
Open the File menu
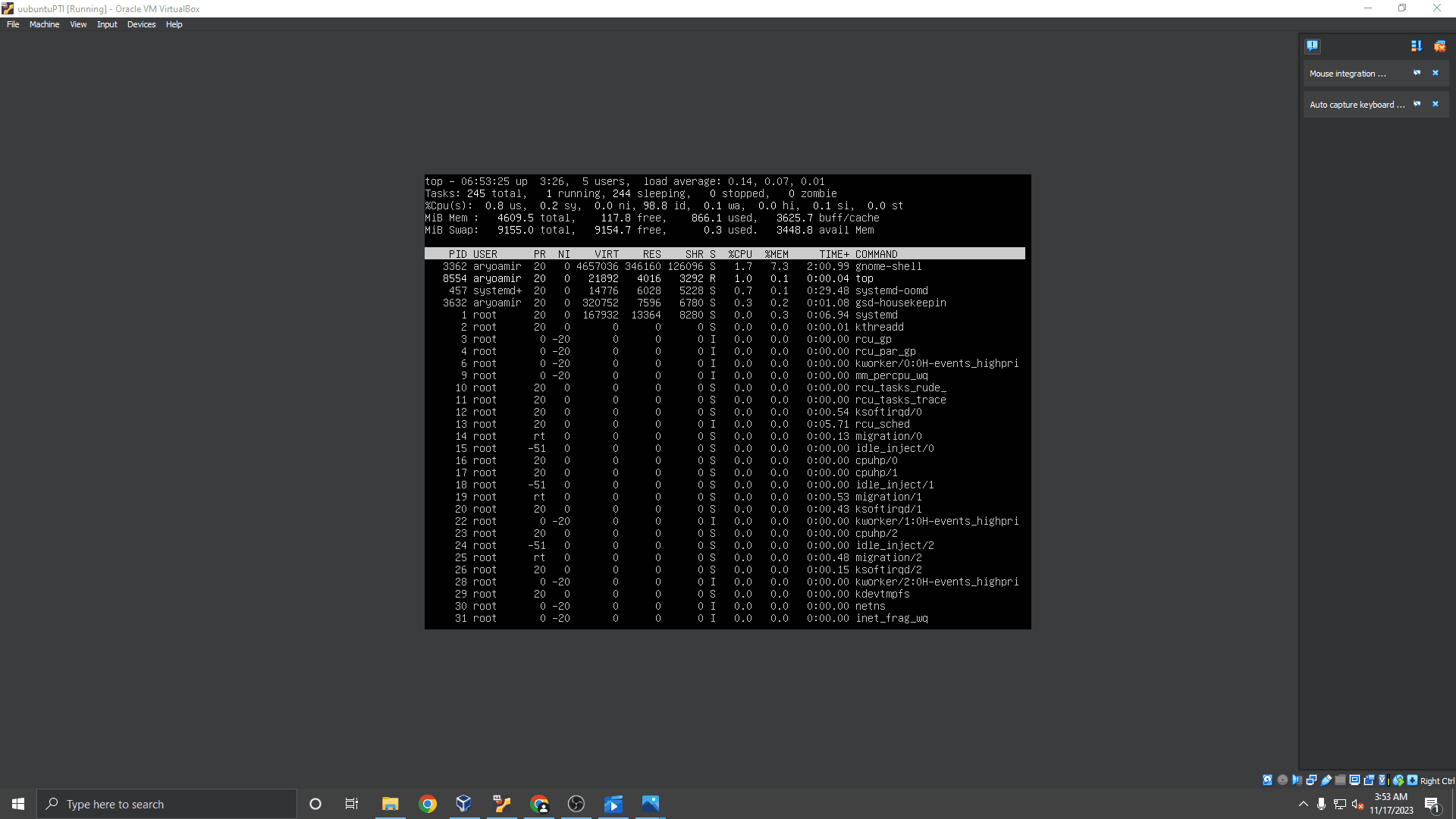point(13,24)
